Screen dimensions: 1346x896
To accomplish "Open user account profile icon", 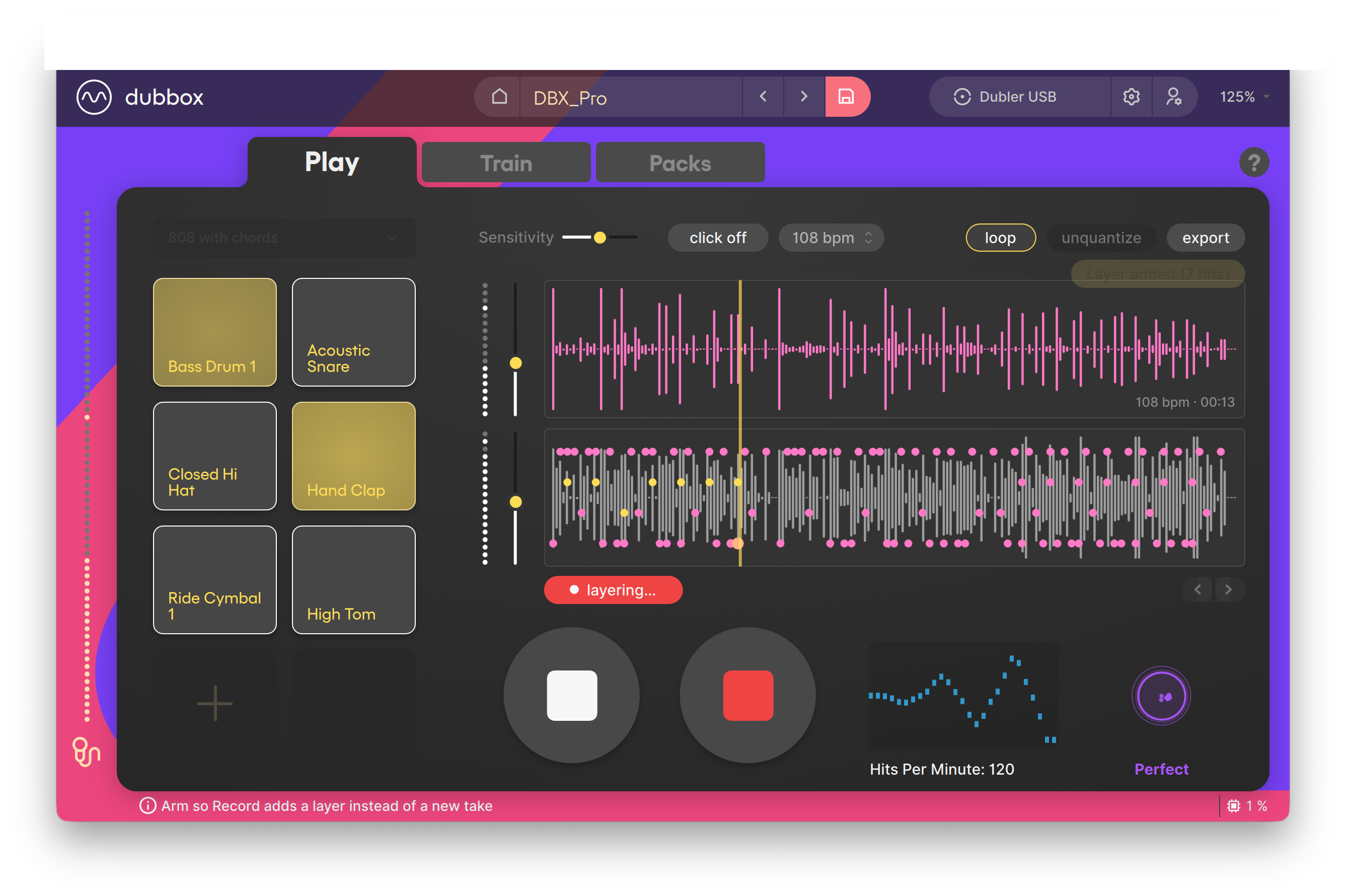I will 1173,97.
